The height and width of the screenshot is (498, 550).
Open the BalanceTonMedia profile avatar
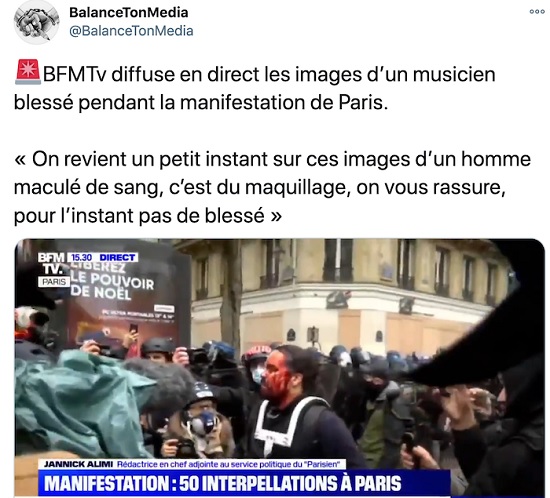click(x=36, y=22)
